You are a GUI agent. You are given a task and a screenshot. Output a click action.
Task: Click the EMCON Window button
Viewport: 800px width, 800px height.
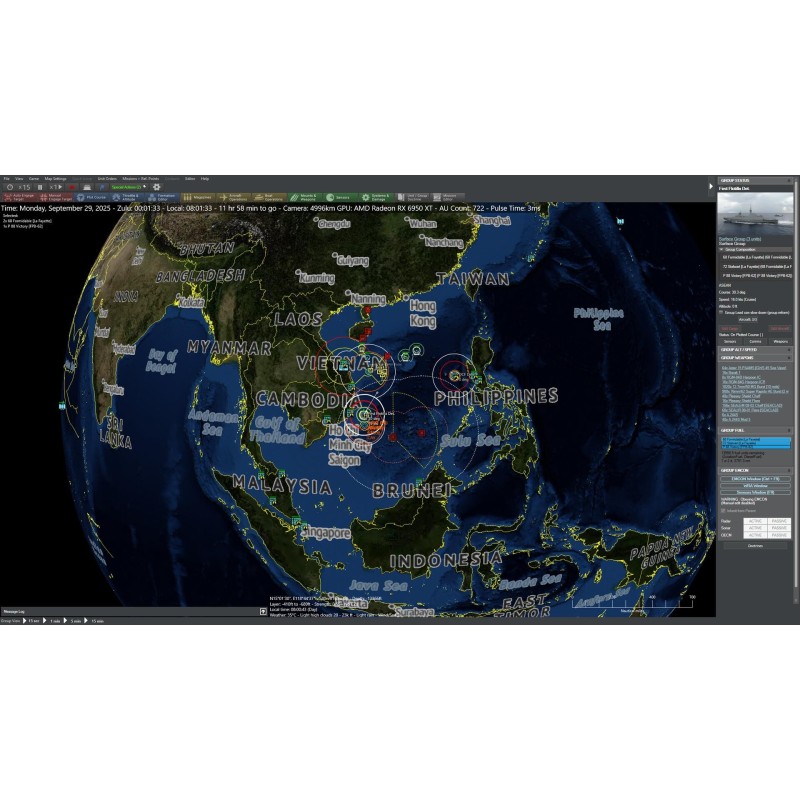755,478
